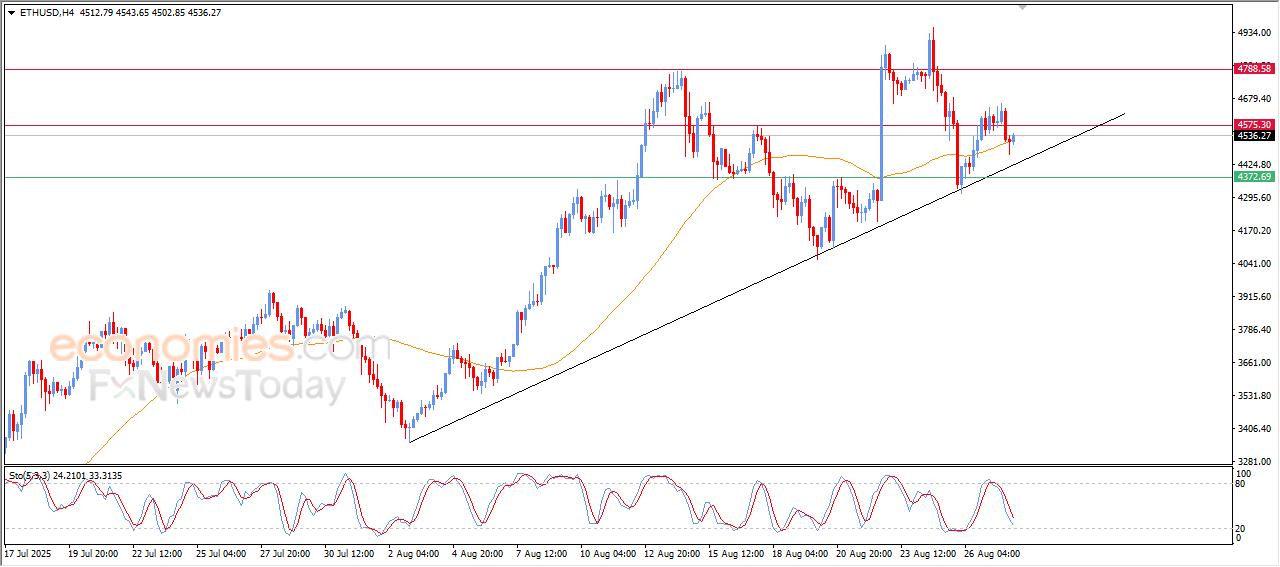This screenshot has width=1280, height=567.
Task: Click the 30 Jul 12:00 time label
Action: [x=349, y=553]
